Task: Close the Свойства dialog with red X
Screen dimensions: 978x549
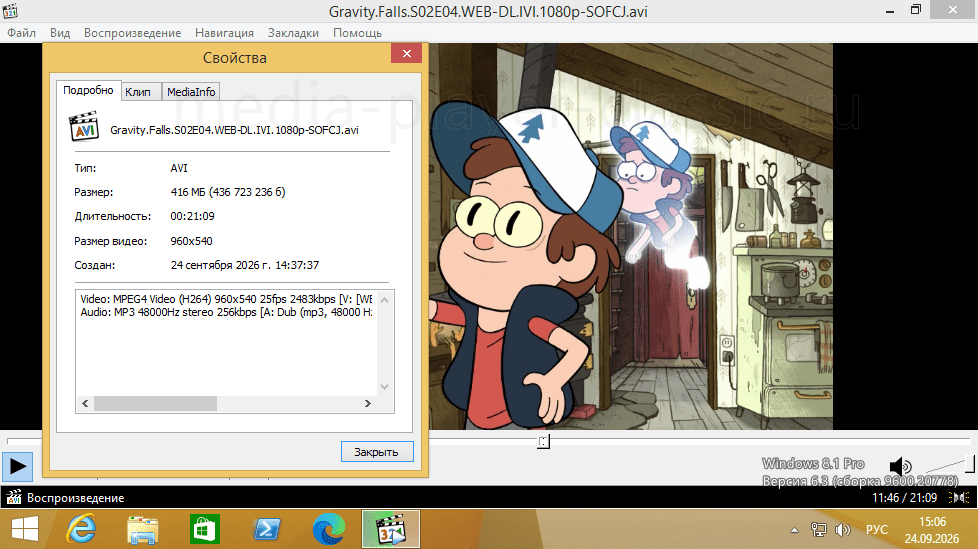Action: tap(407, 54)
